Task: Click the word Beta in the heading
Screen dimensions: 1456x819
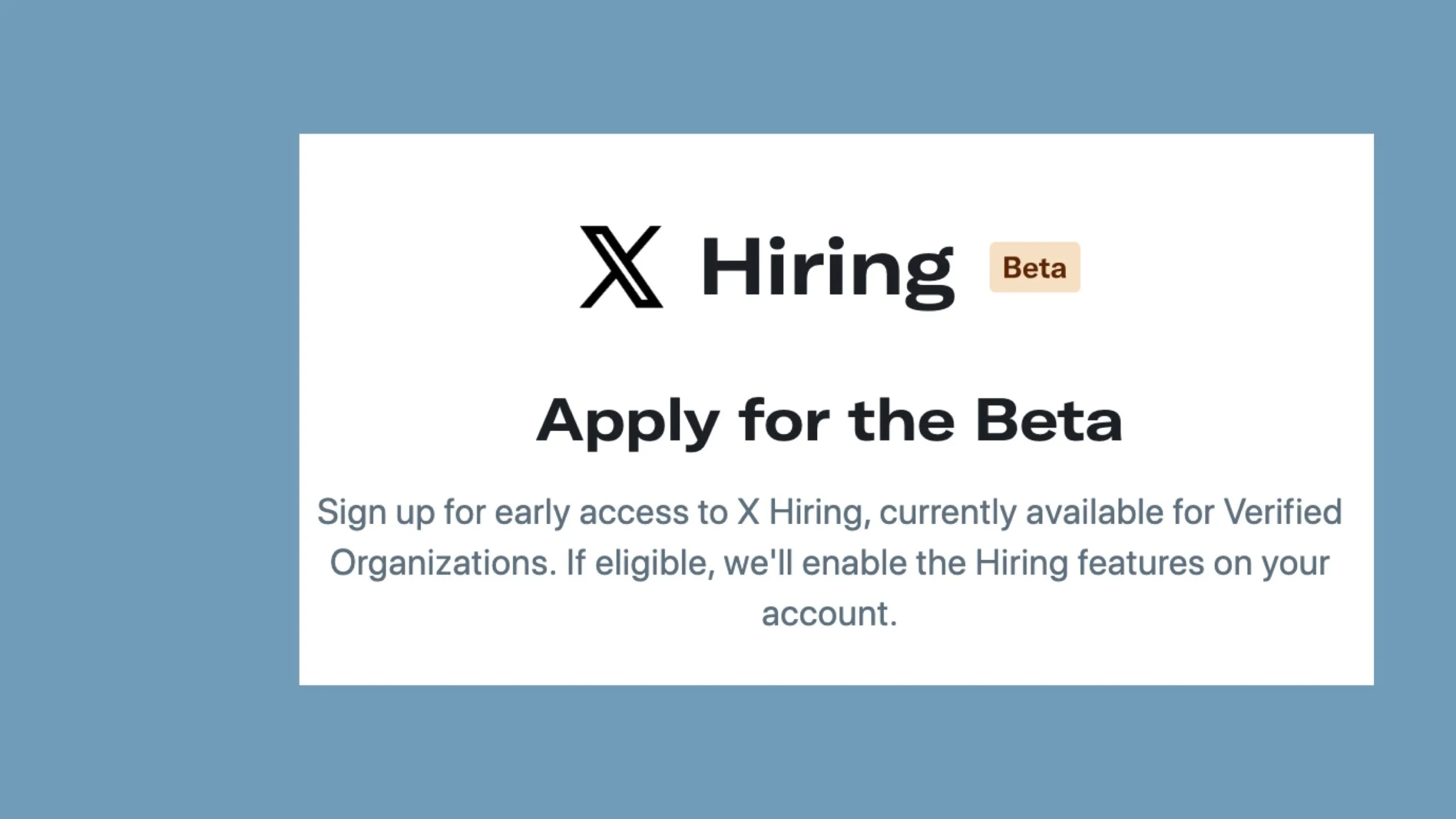Action: [x=1049, y=421]
